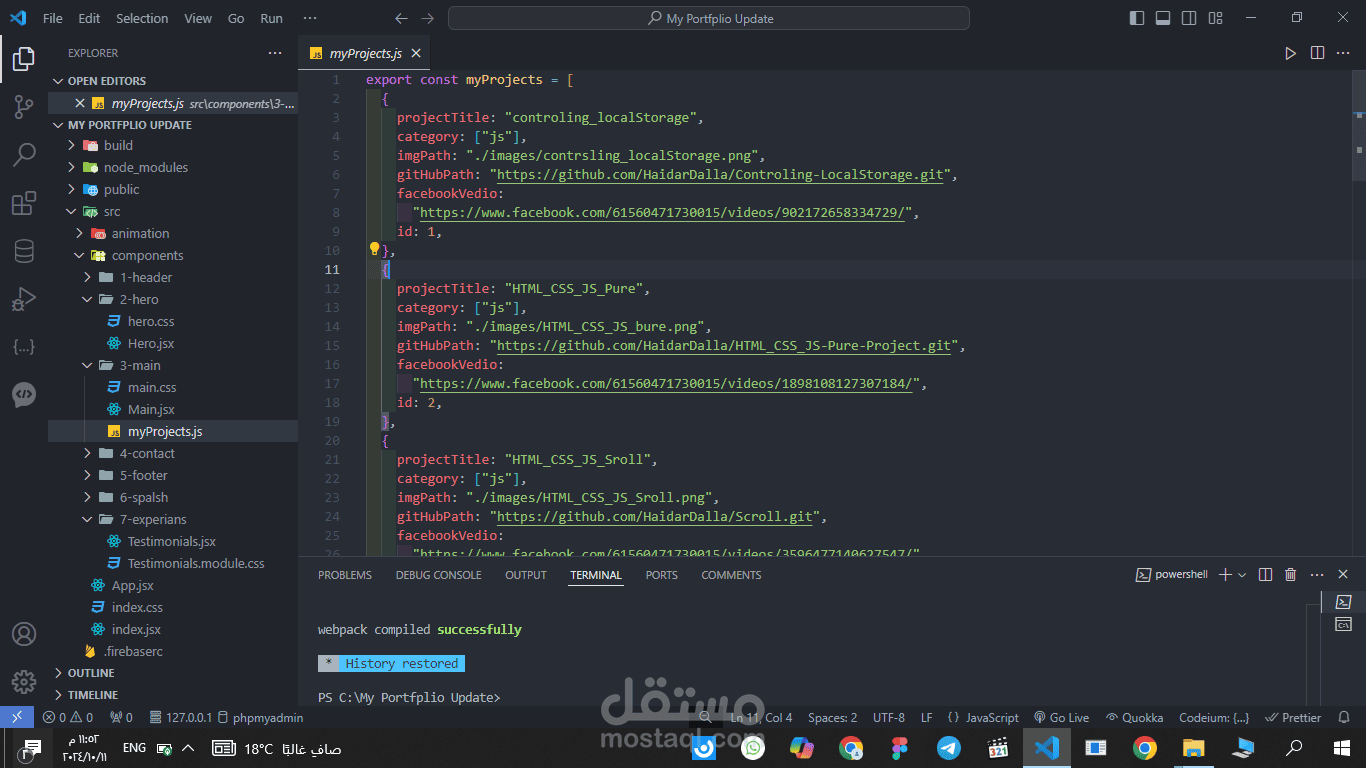Open the Manage gear icon

24,682
